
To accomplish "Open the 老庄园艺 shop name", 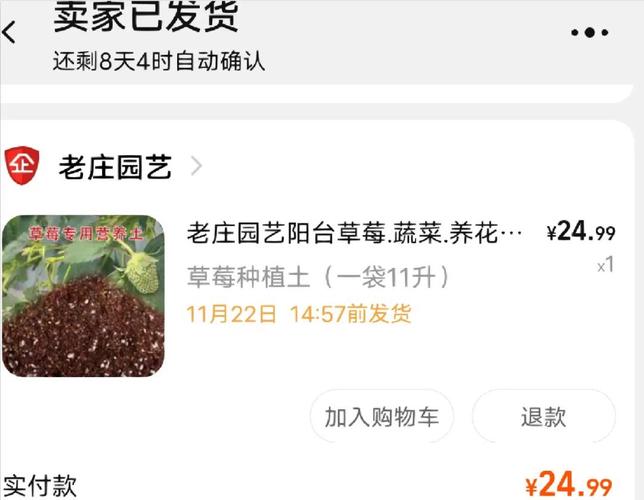I will pyautogui.click(x=115, y=167).
